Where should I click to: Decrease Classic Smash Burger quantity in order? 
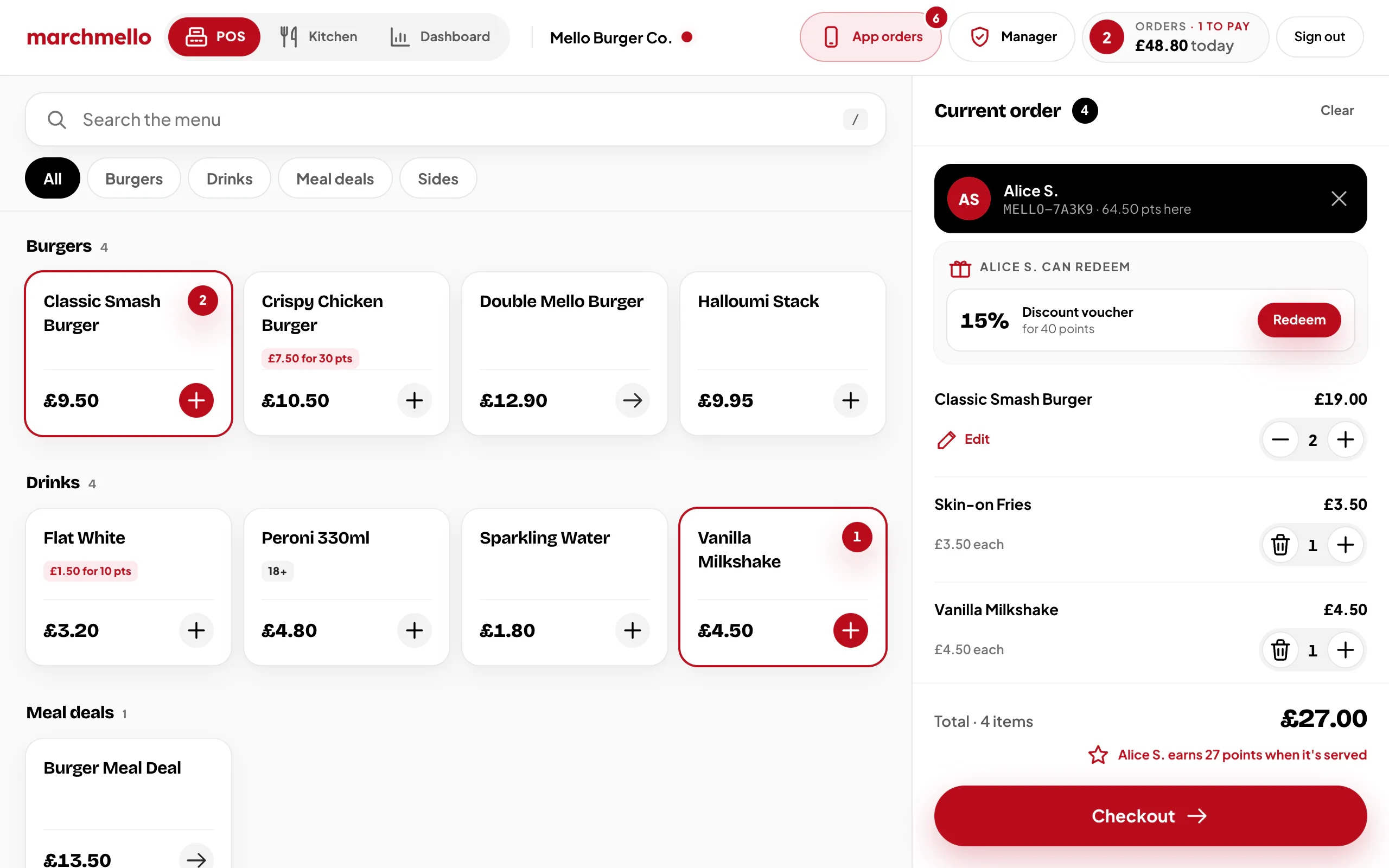click(x=1280, y=440)
